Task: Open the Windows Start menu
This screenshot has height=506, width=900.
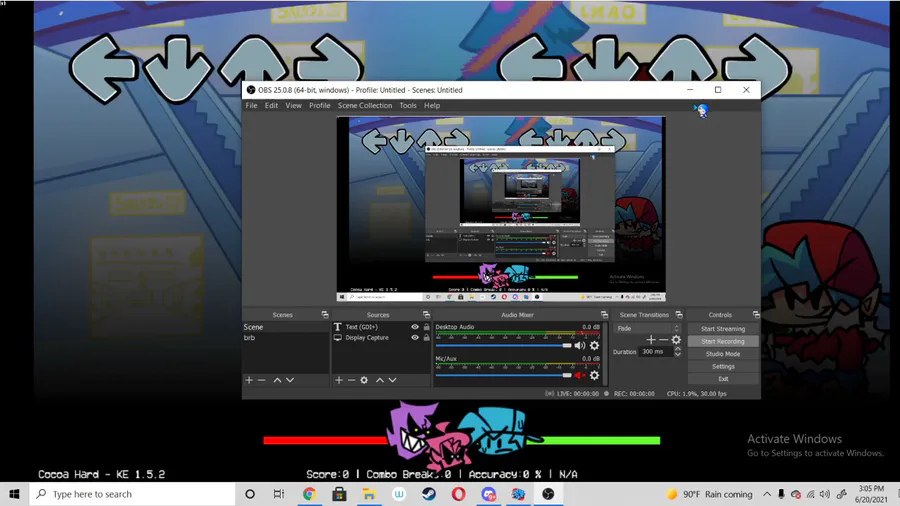Action: click(x=14, y=494)
